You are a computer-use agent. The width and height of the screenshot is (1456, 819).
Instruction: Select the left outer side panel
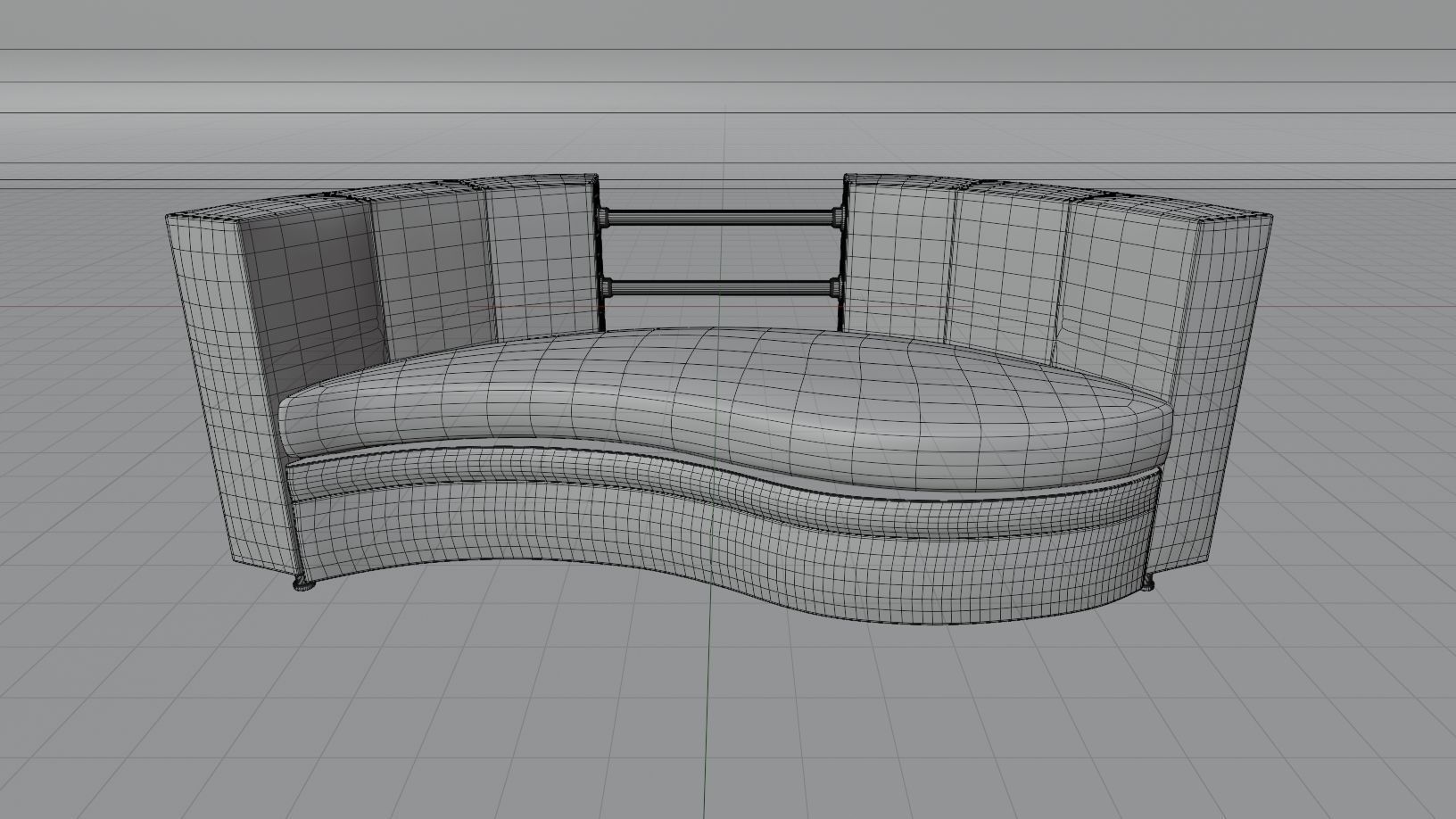pyautogui.click(x=234, y=393)
